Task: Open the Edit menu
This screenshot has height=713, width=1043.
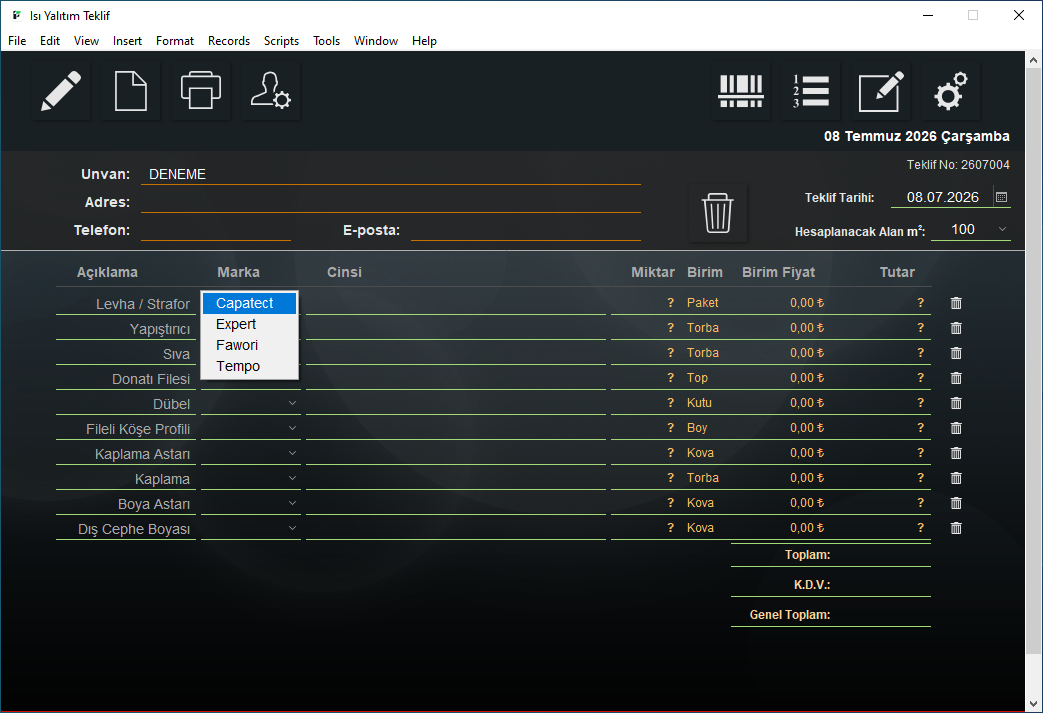Action: [50, 41]
